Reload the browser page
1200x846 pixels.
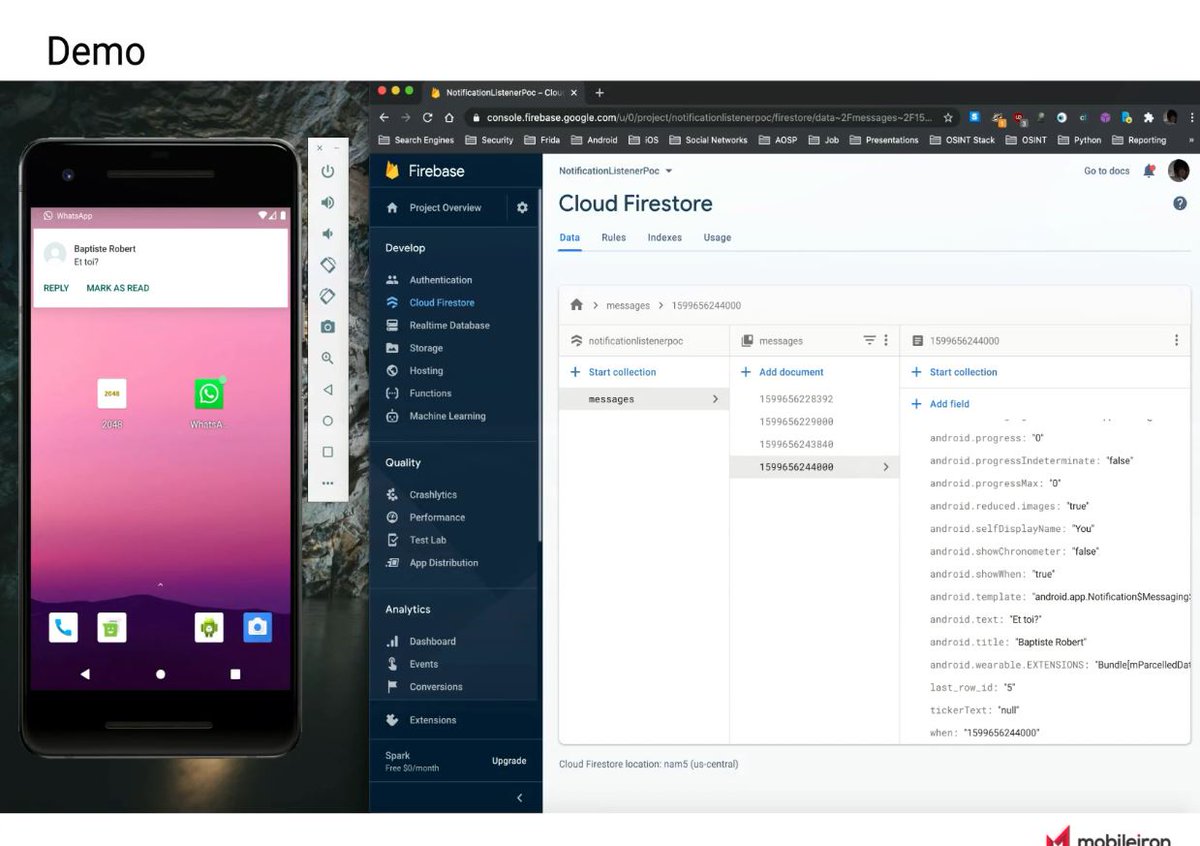click(x=428, y=117)
